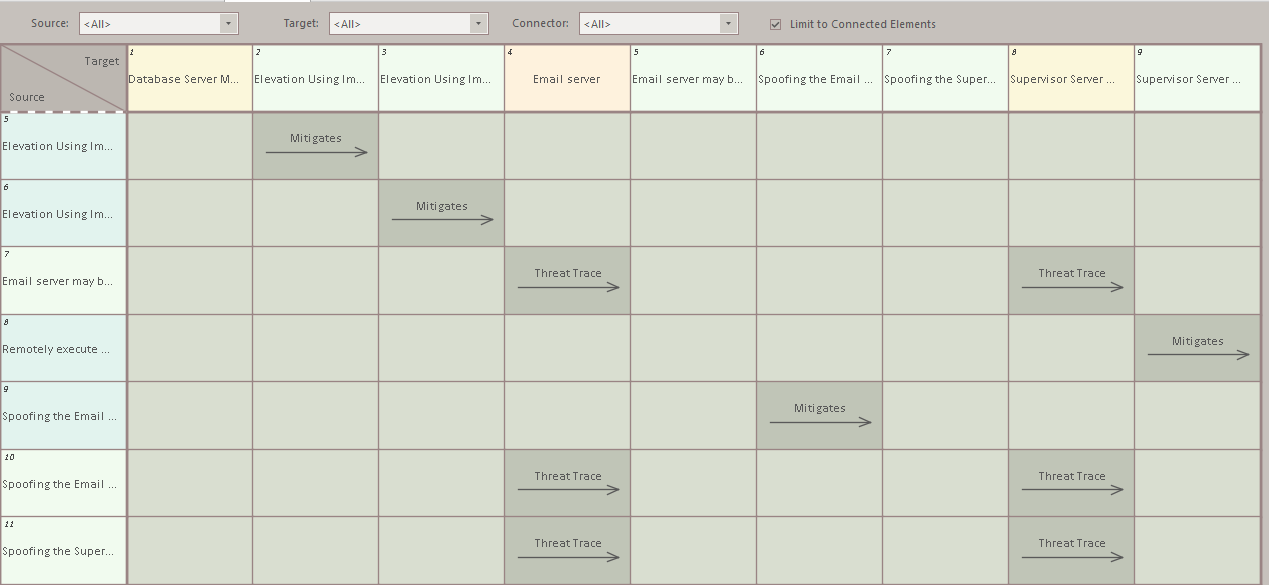Click row 7 Threat Trace arrow under target column 8
The width and height of the screenshot is (1269, 585).
(1071, 287)
